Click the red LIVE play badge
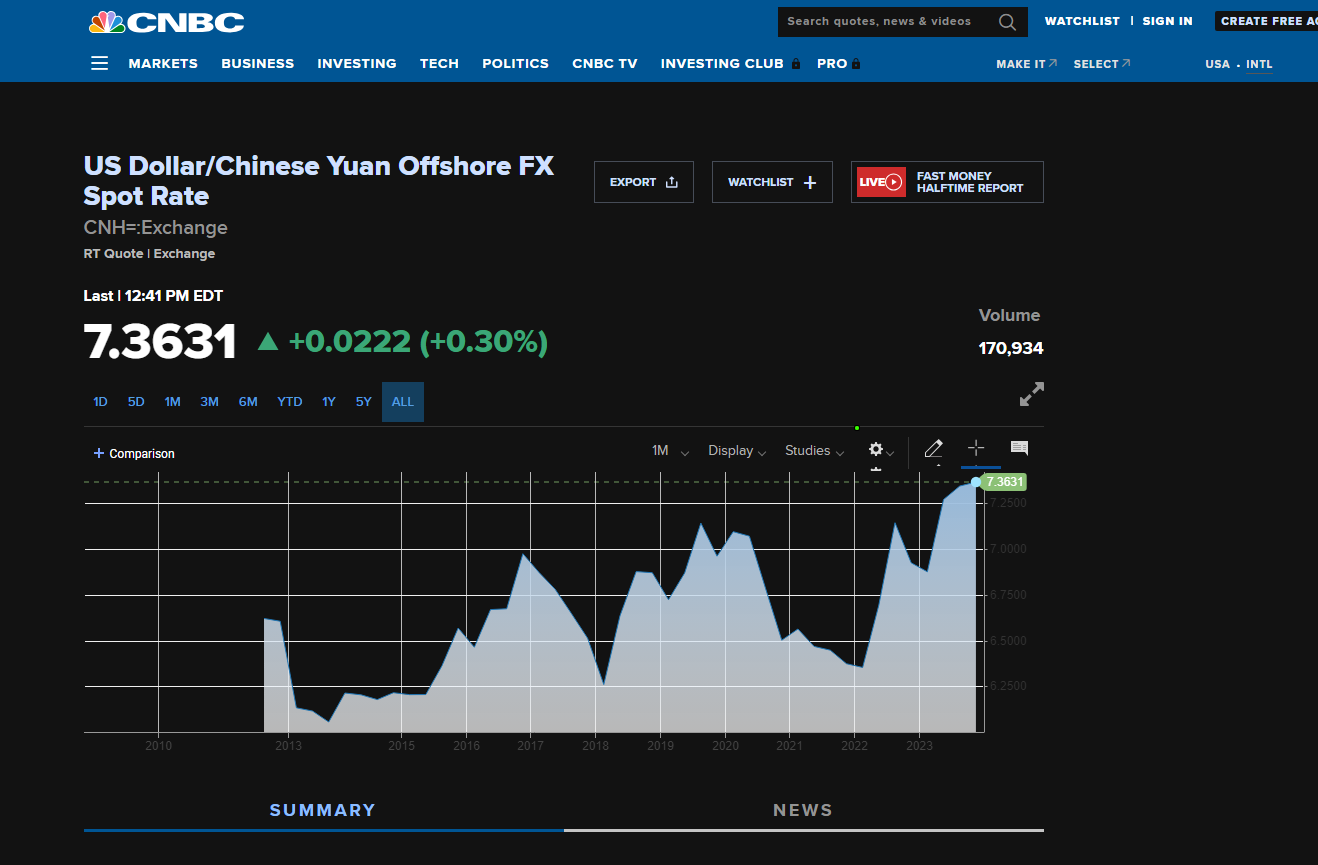Image resolution: width=1318 pixels, height=865 pixels. click(881, 182)
